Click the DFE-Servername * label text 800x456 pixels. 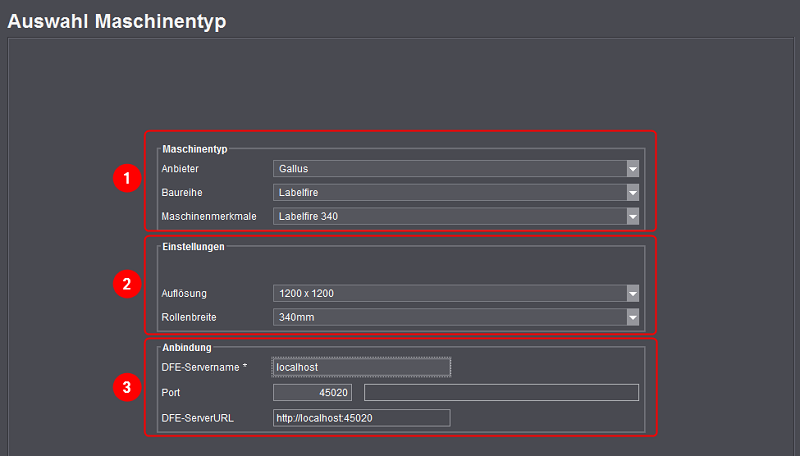[204, 368]
